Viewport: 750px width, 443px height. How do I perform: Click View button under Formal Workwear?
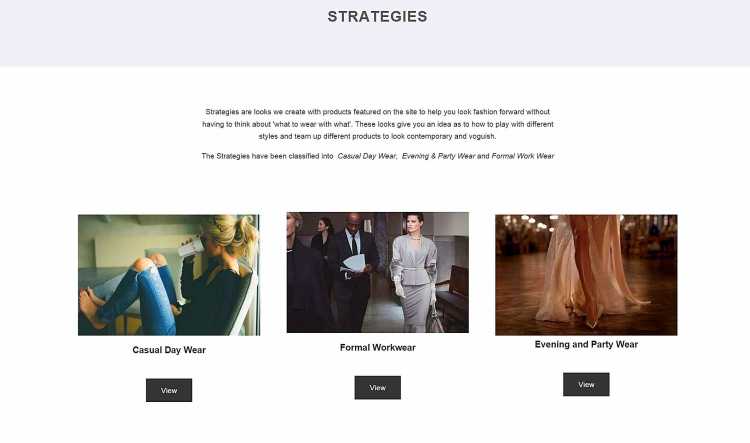tap(377, 388)
